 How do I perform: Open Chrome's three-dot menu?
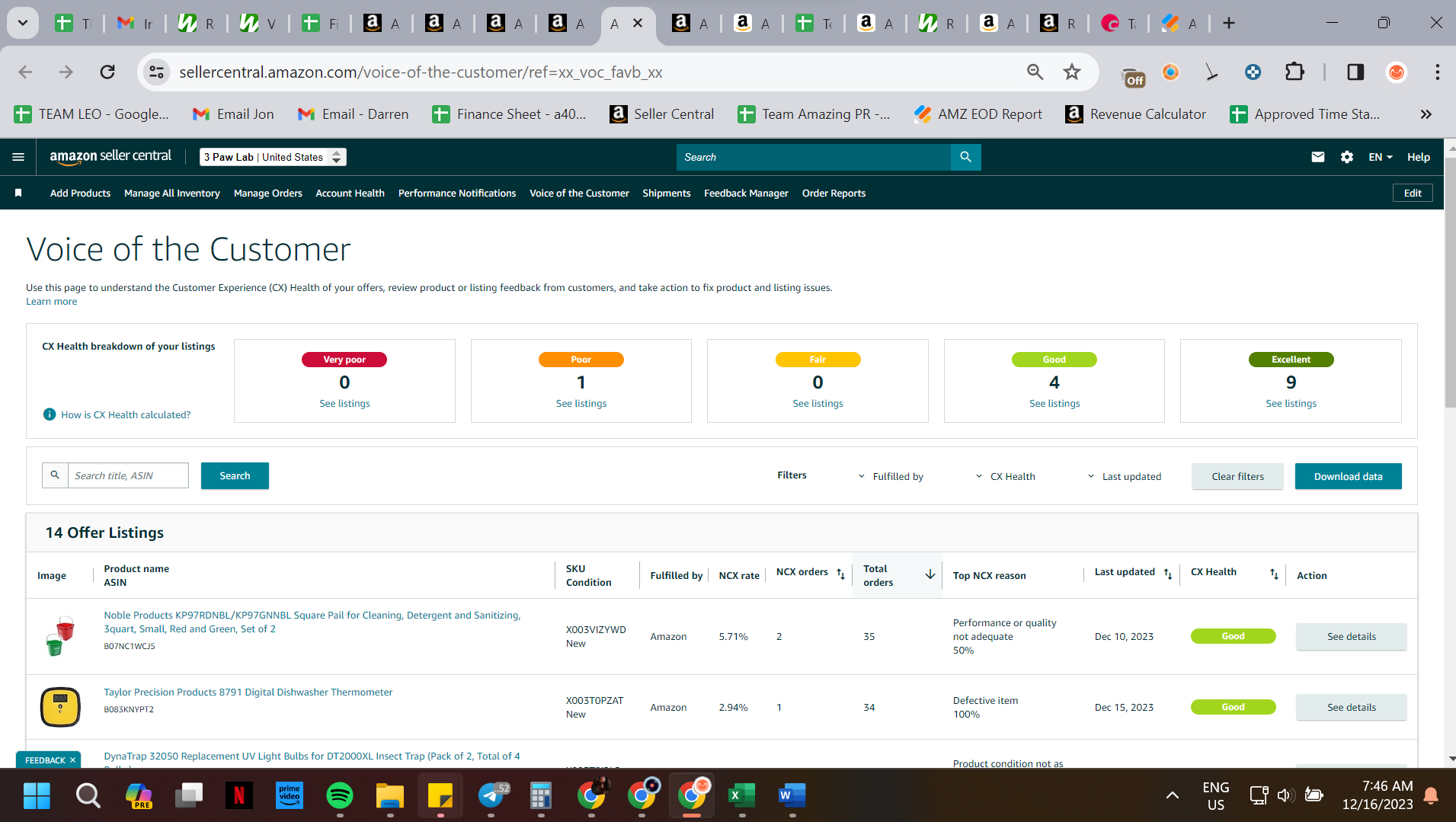1437,72
